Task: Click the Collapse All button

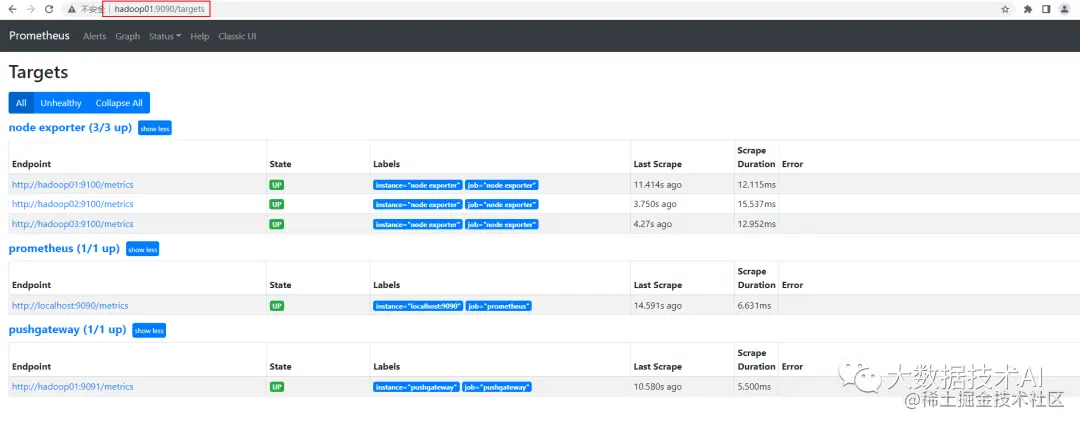Action: point(119,103)
